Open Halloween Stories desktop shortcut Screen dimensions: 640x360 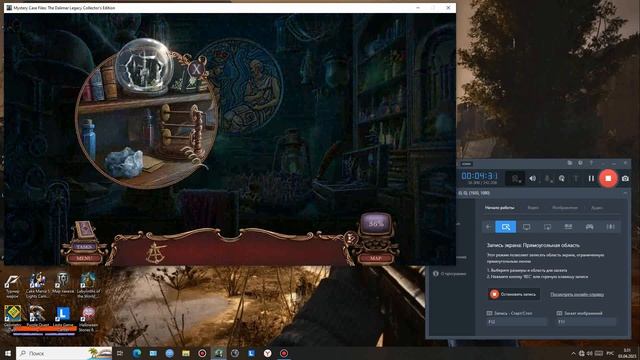click(x=88, y=319)
